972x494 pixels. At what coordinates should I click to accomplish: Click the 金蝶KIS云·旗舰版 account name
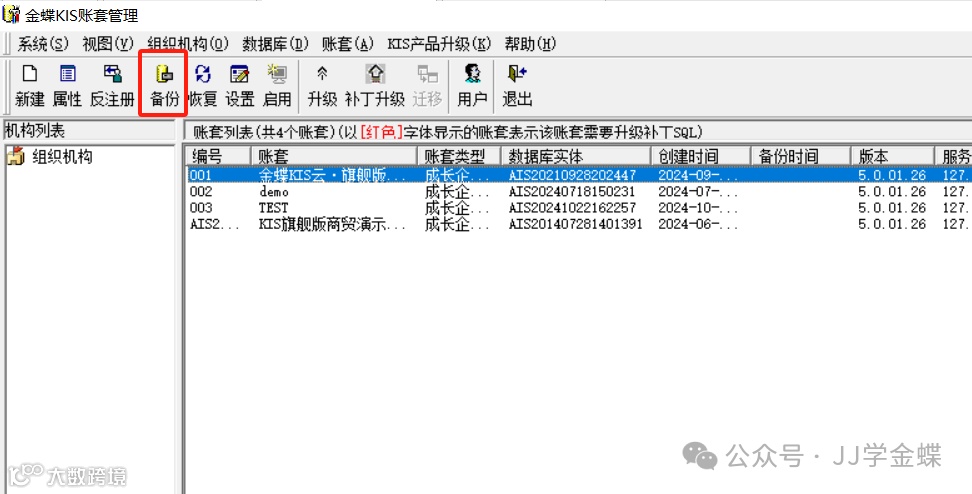click(x=332, y=175)
